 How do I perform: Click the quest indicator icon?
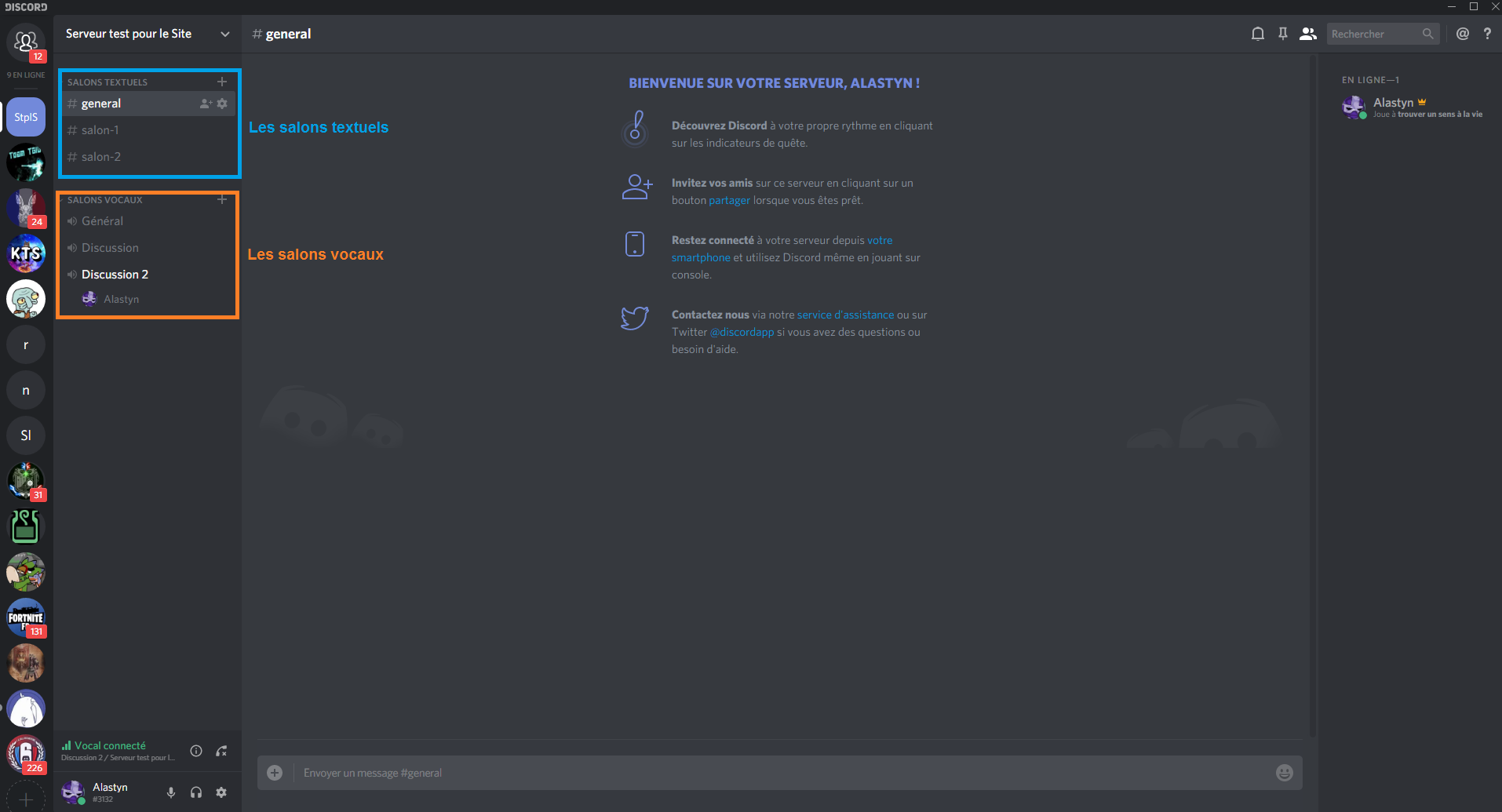pyautogui.click(x=636, y=129)
